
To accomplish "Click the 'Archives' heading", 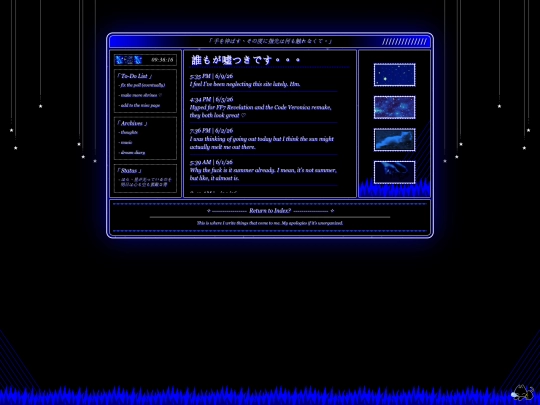I will click(132, 123).
